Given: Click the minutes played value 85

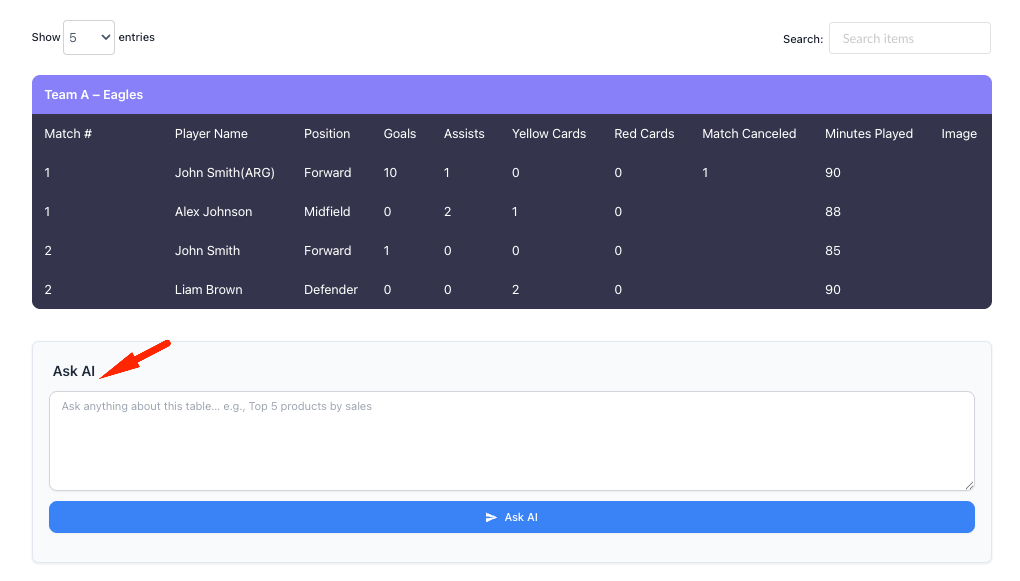Looking at the screenshot, I should [833, 251].
